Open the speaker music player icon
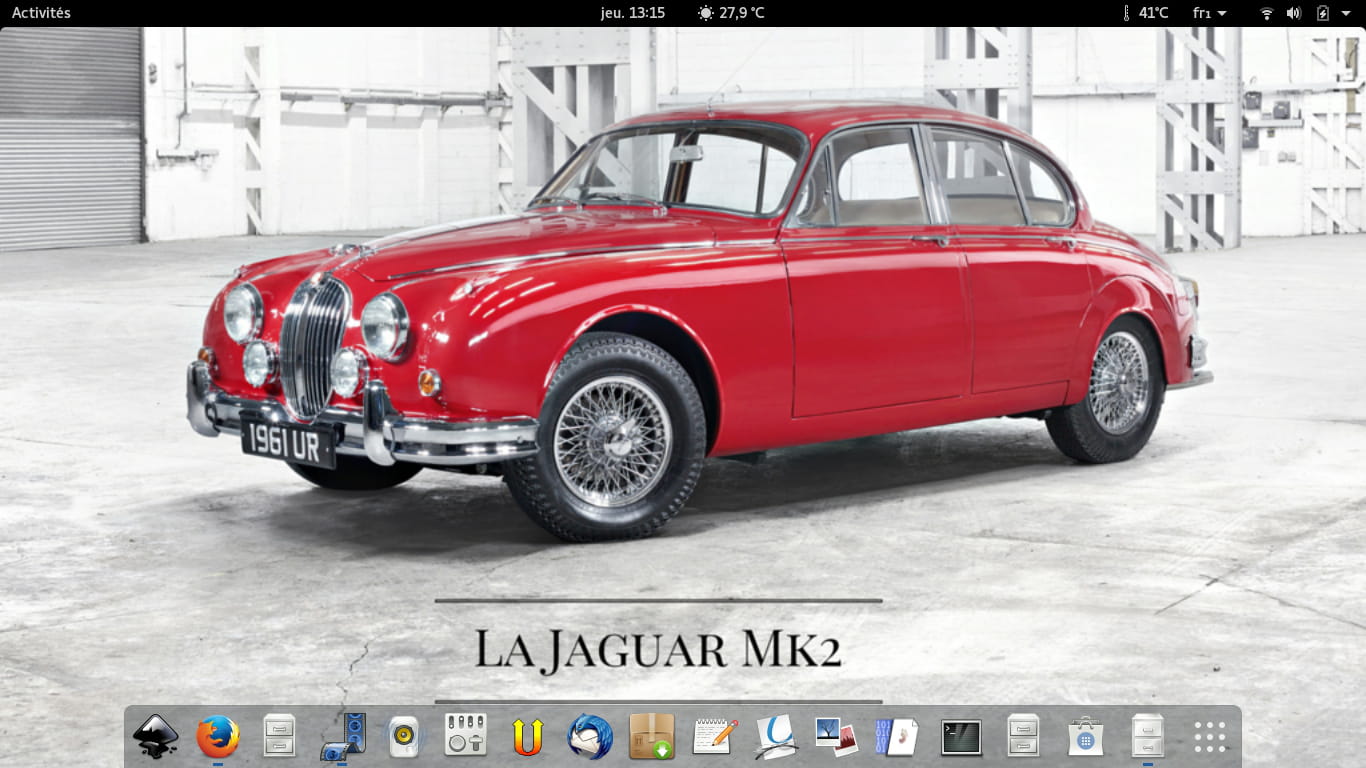The image size is (1366, 768). click(x=404, y=737)
